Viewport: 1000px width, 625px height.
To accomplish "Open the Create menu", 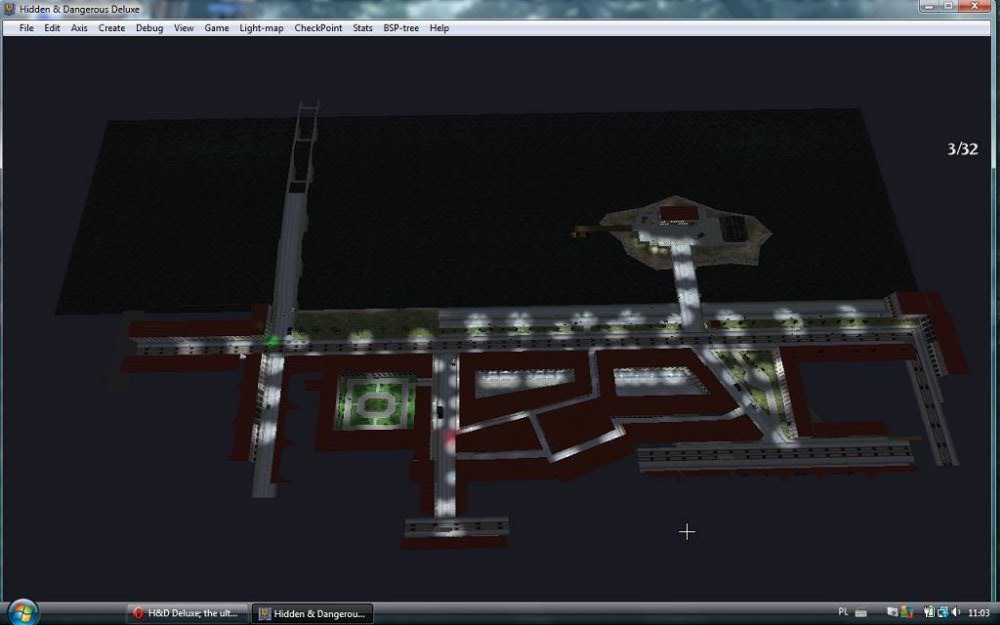I will [112, 28].
